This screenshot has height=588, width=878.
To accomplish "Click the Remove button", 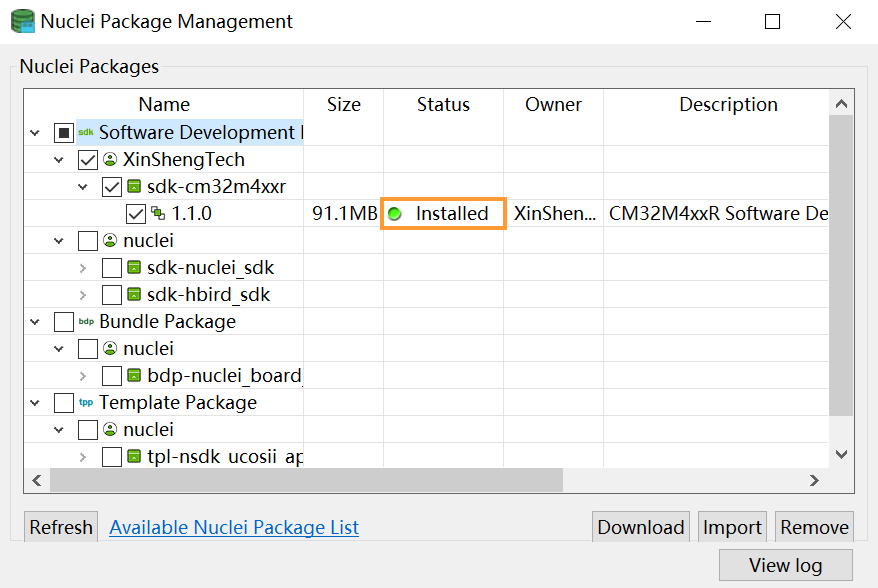I will click(x=814, y=527).
